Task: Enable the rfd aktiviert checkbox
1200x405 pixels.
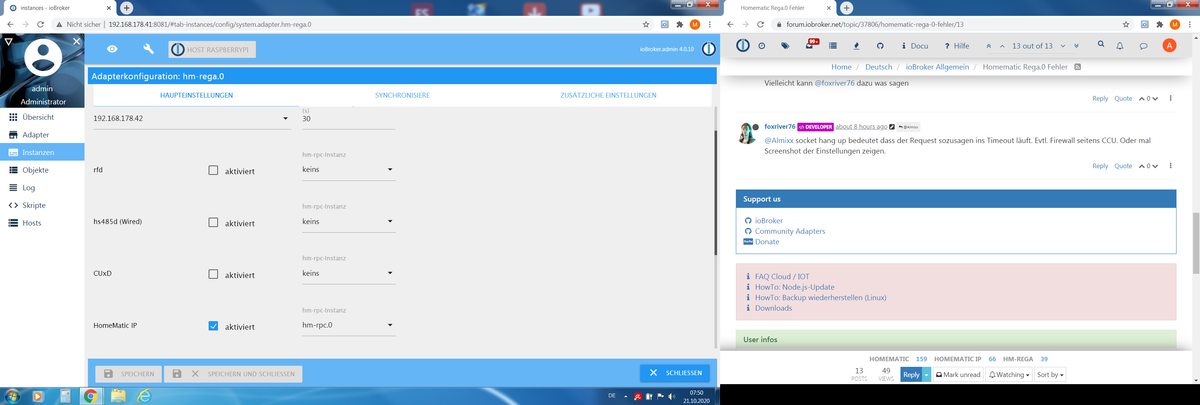Action: 213,171
